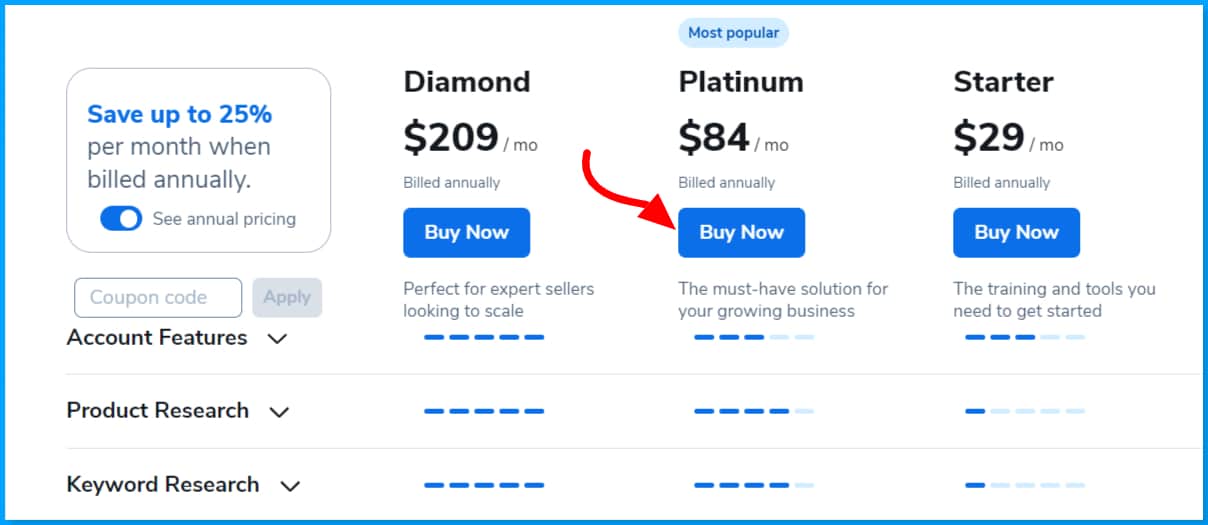Expand Keyword Research chevron
1208x525 pixels.
point(290,486)
